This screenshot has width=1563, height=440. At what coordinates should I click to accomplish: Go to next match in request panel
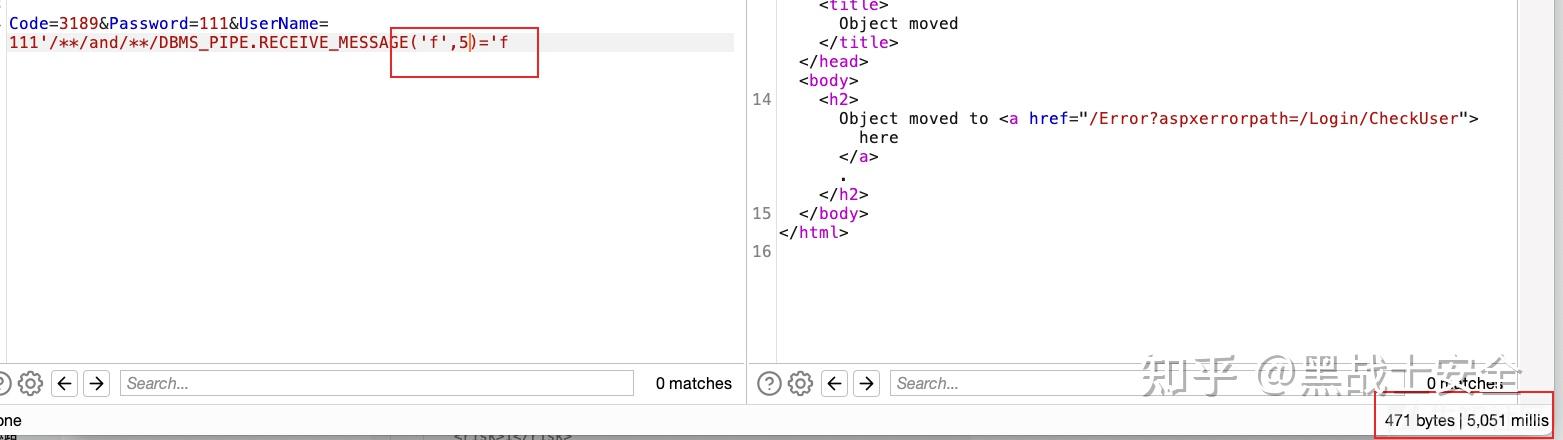pos(96,383)
